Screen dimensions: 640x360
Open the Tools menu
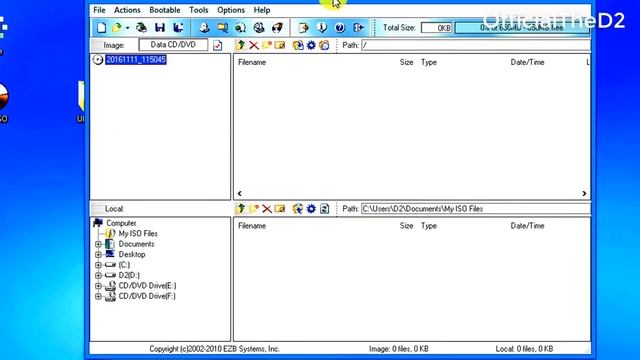(199, 10)
